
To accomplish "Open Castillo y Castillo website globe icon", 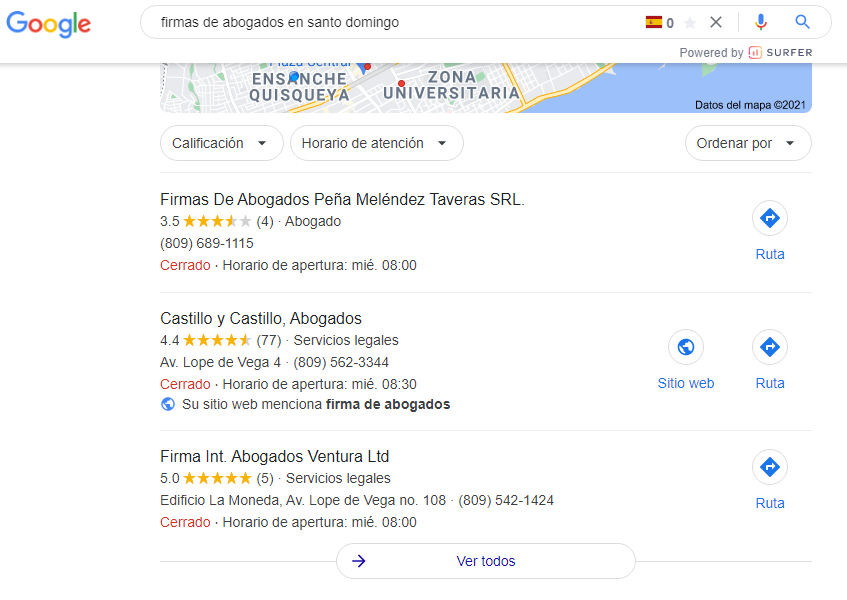I will pyautogui.click(x=686, y=347).
